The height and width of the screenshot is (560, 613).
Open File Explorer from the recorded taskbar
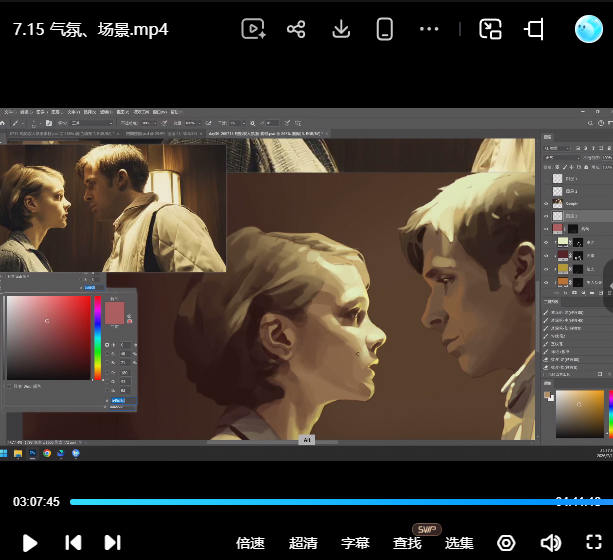(x=18, y=453)
